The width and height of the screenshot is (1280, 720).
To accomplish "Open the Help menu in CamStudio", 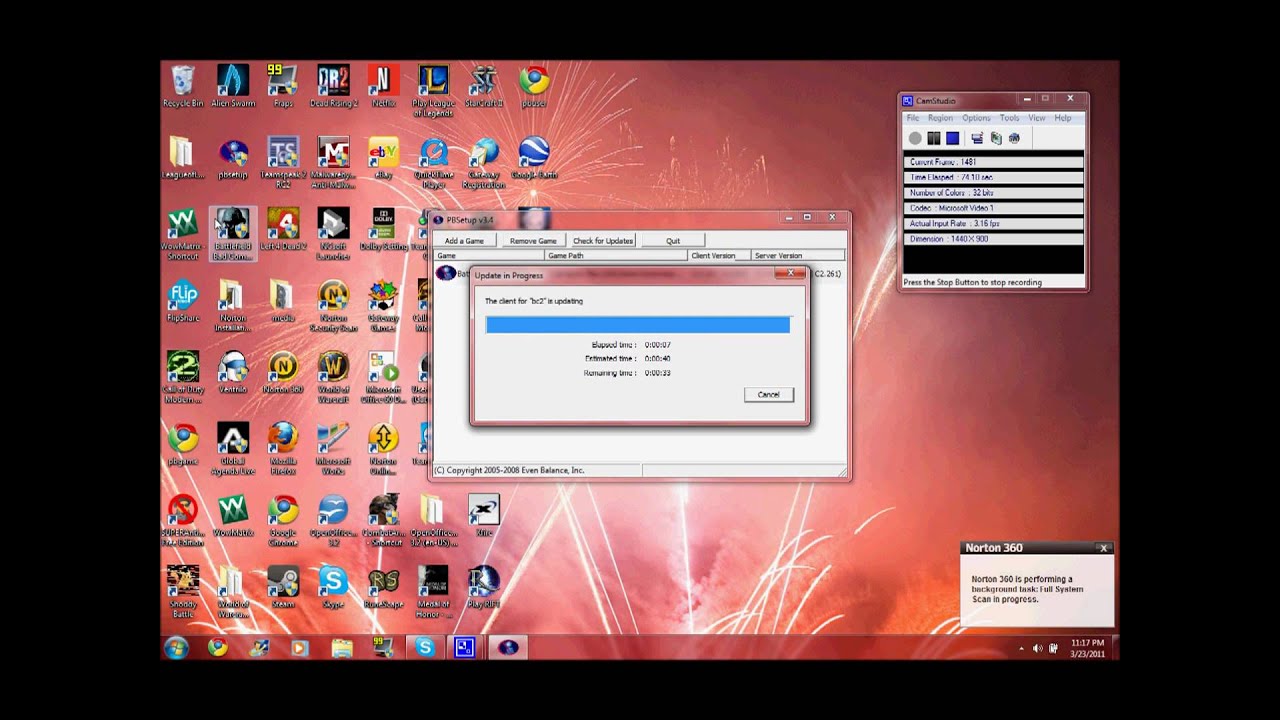I will pos(1062,118).
